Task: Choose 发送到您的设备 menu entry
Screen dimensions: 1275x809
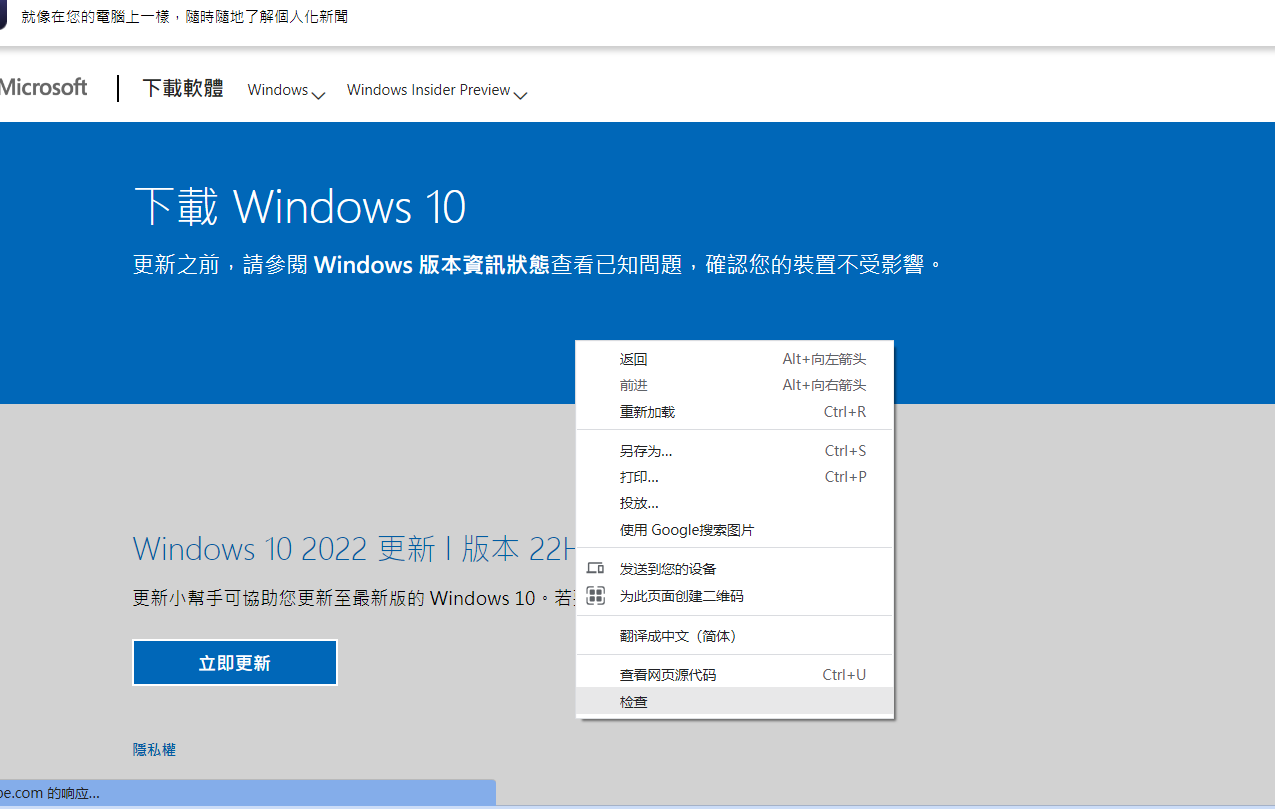Action: click(x=735, y=569)
